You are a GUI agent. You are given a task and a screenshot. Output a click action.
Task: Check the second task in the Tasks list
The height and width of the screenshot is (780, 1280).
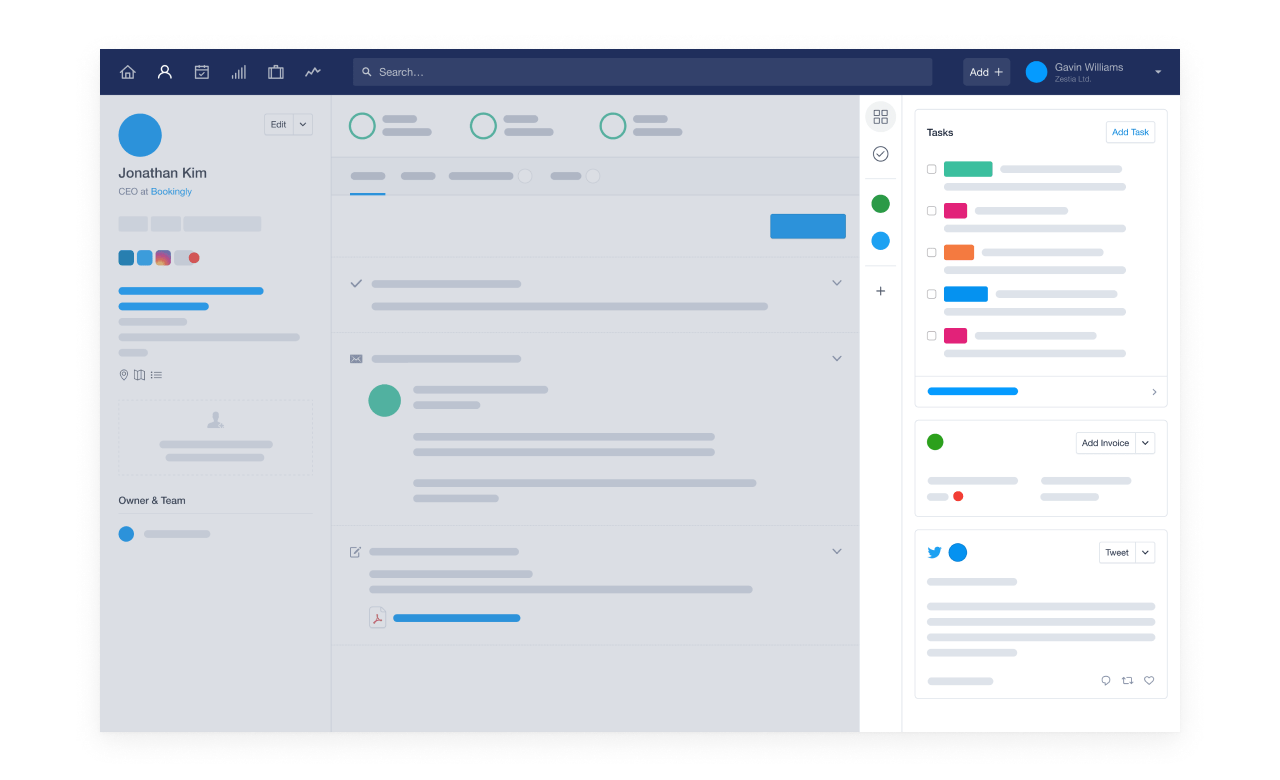click(x=931, y=211)
